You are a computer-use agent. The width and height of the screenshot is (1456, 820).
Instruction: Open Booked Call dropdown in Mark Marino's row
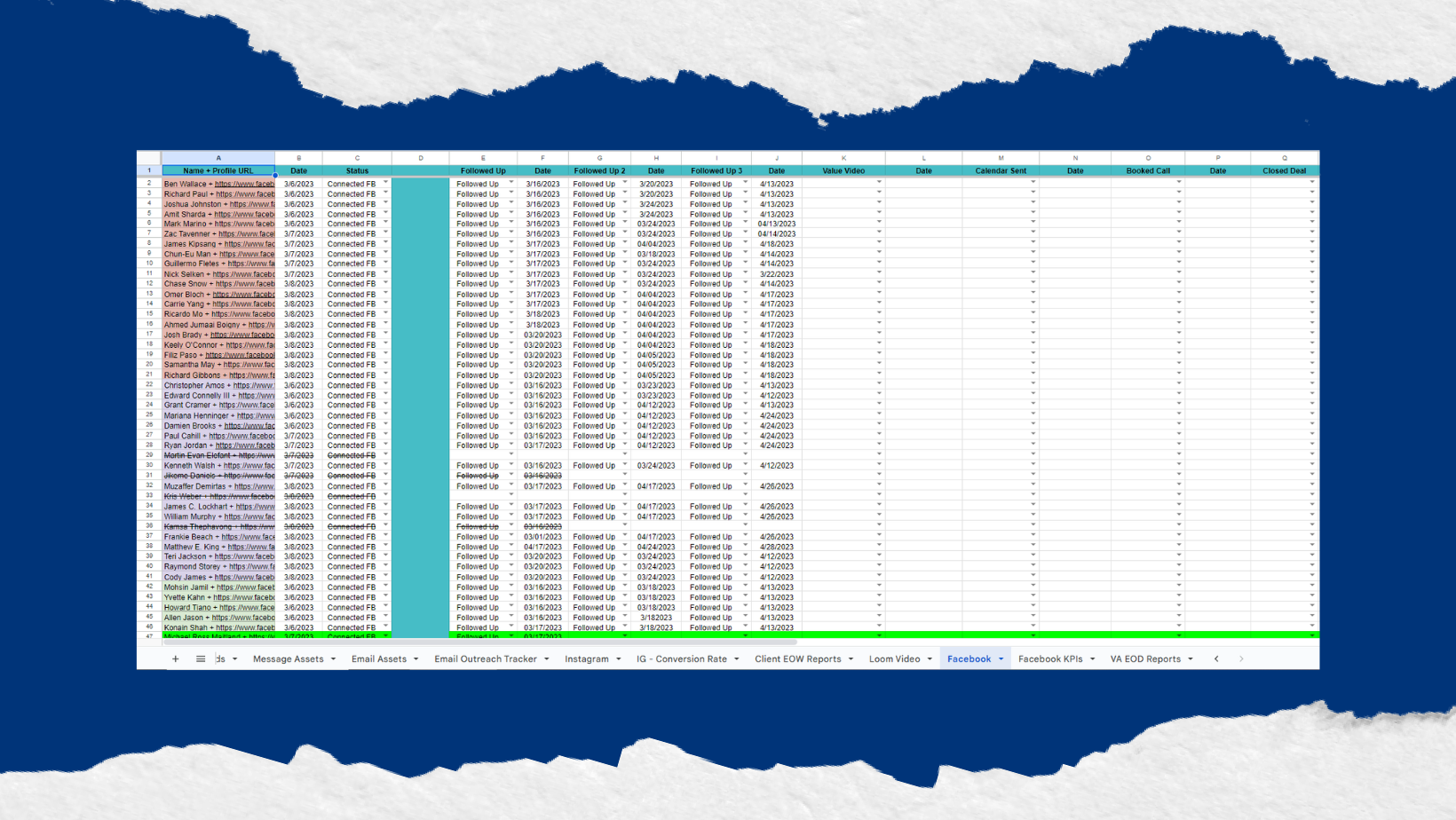point(1179,223)
